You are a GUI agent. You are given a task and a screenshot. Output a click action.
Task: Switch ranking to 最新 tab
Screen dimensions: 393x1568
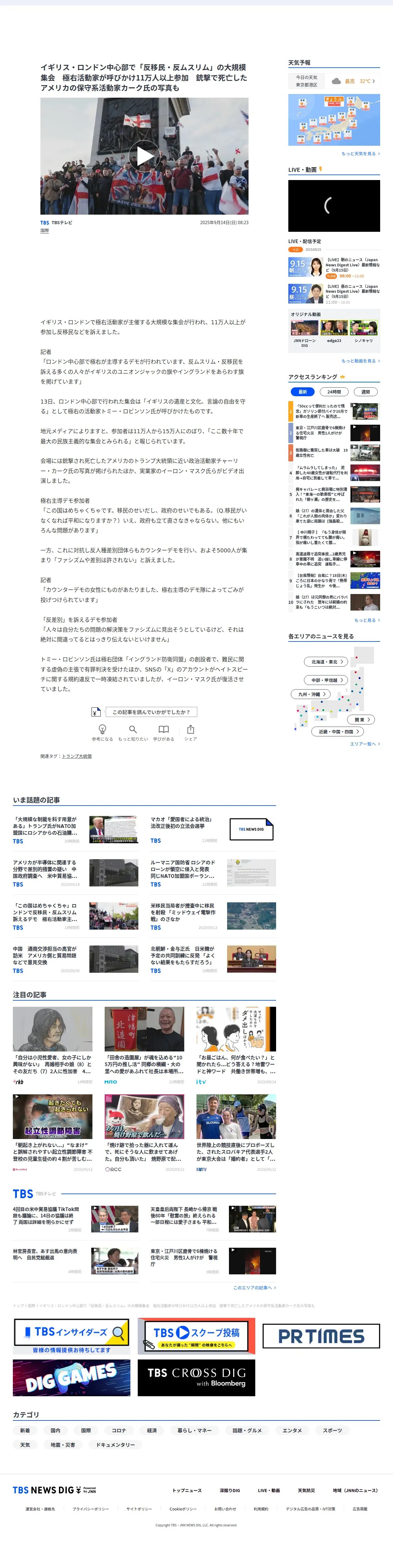pos(302,392)
